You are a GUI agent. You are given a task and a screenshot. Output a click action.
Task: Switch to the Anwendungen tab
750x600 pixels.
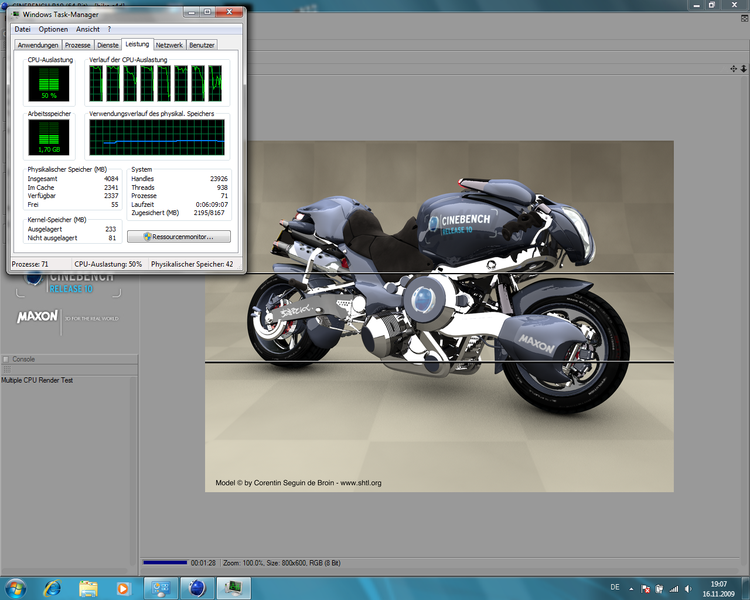[38, 45]
